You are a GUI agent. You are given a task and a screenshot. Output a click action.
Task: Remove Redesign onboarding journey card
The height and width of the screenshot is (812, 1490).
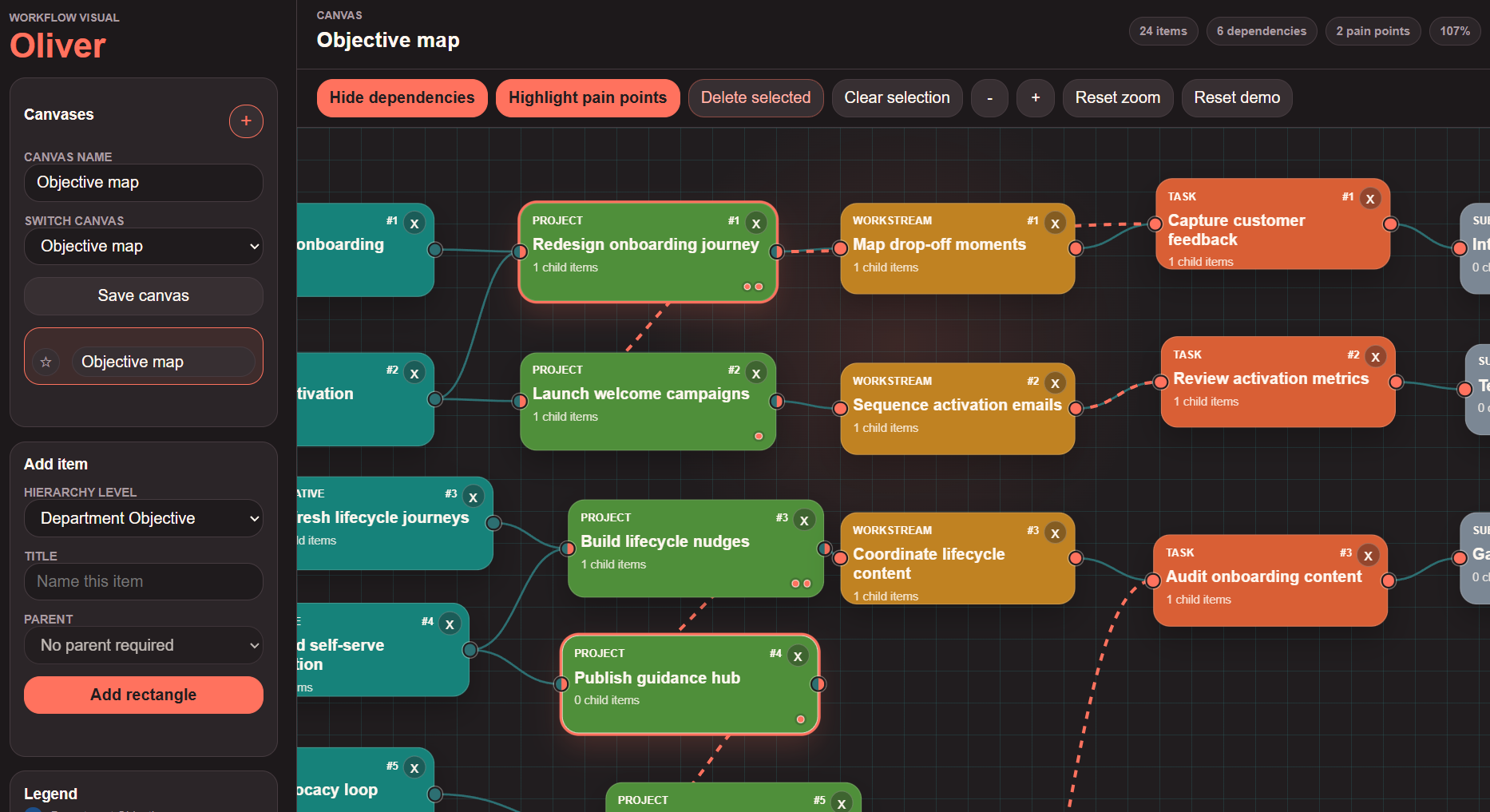[756, 224]
